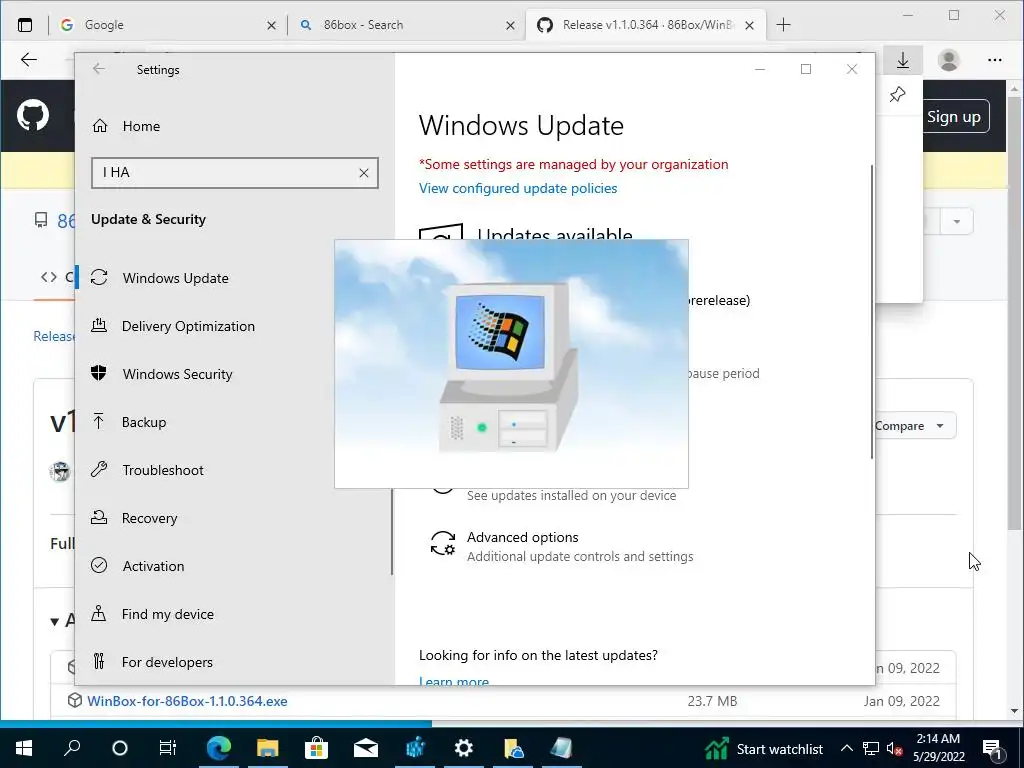Image resolution: width=1024 pixels, height=768 pixels.
Task: Open Recovery settings
Action: (149, 518)
